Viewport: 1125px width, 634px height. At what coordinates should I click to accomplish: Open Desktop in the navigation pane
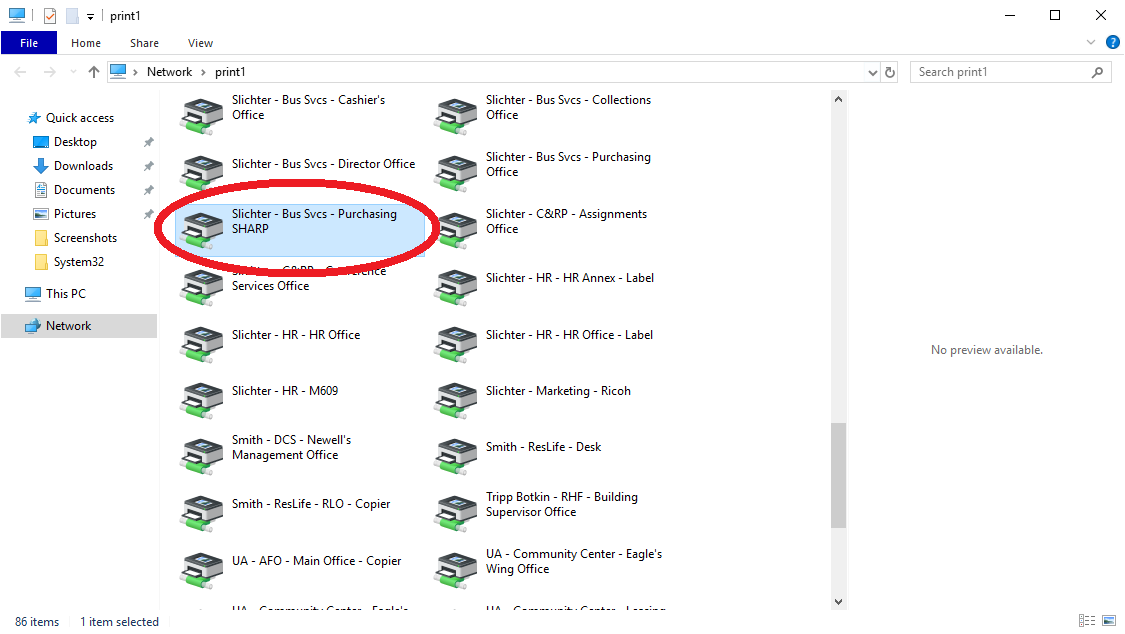[75, 142]
